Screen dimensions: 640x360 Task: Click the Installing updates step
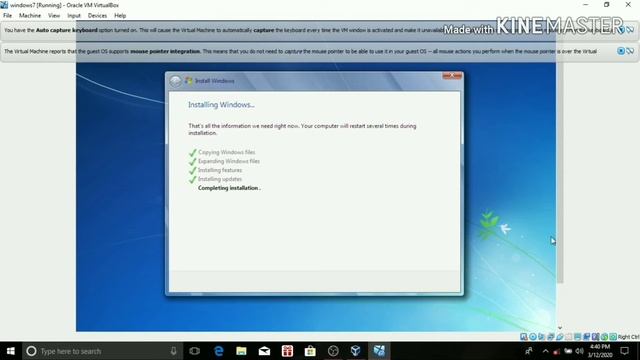coord(220,179)
